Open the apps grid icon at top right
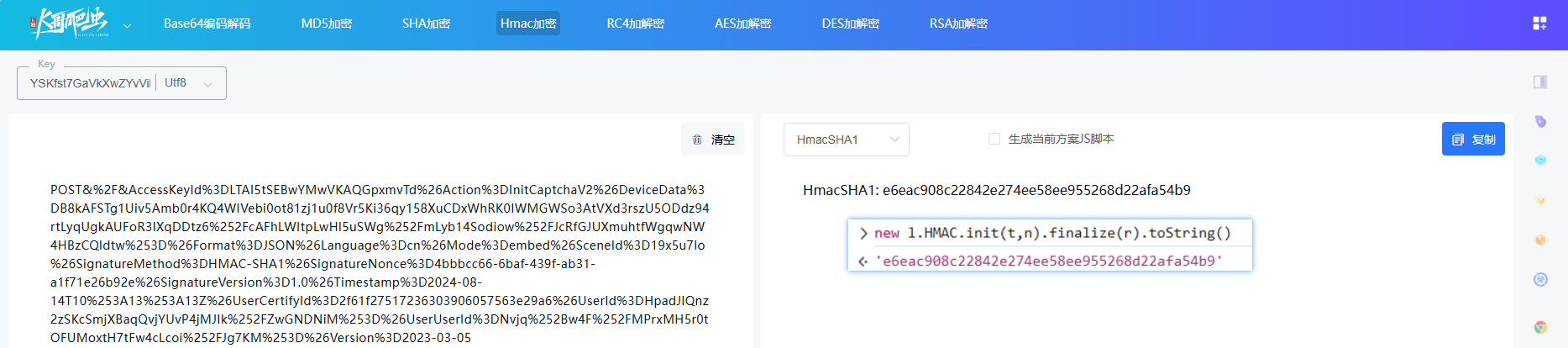 click(x=1539, y=24)
